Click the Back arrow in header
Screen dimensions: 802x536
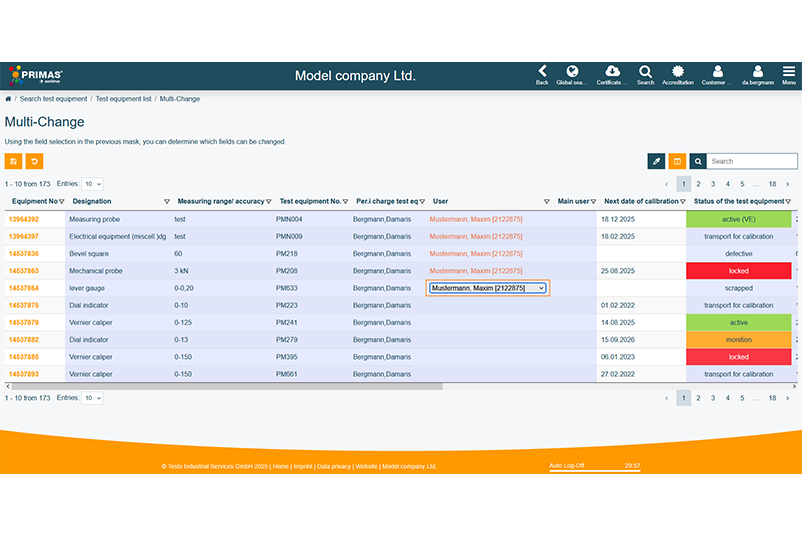tap(542, 75)
